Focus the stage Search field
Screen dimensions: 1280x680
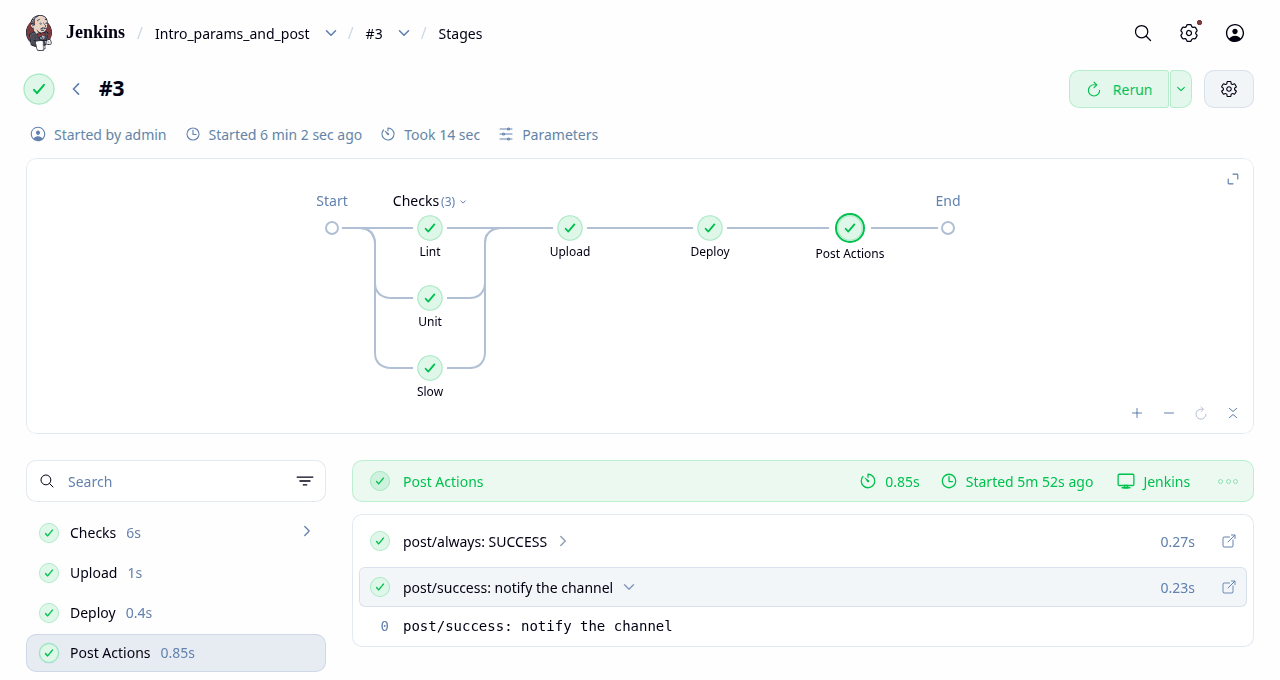pos(176,481)
